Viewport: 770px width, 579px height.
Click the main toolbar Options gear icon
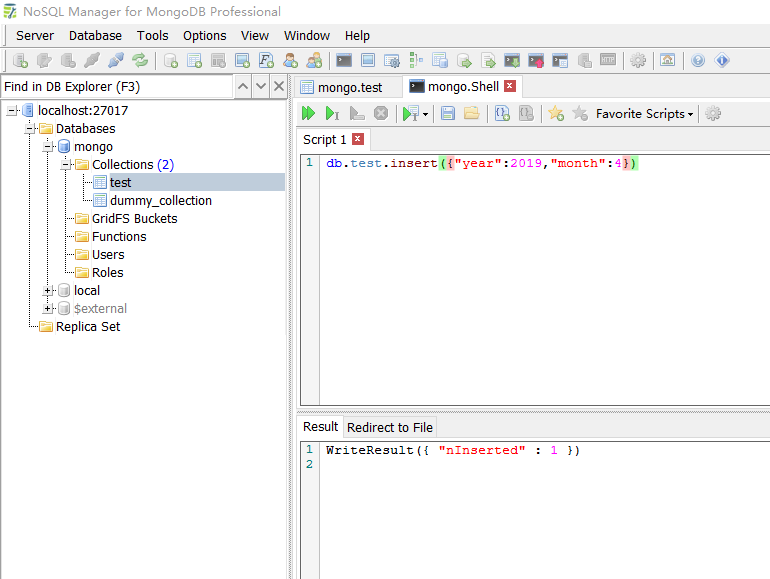[638, 60]
